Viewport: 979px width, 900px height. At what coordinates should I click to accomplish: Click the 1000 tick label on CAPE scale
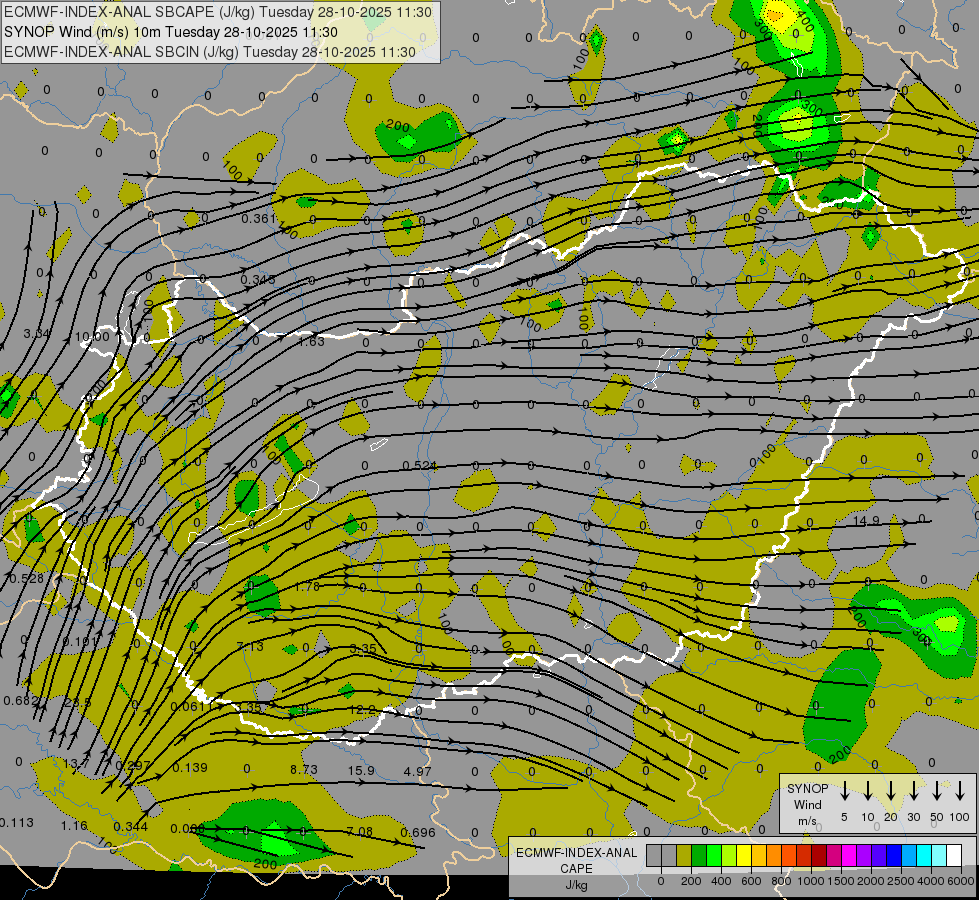810,881
